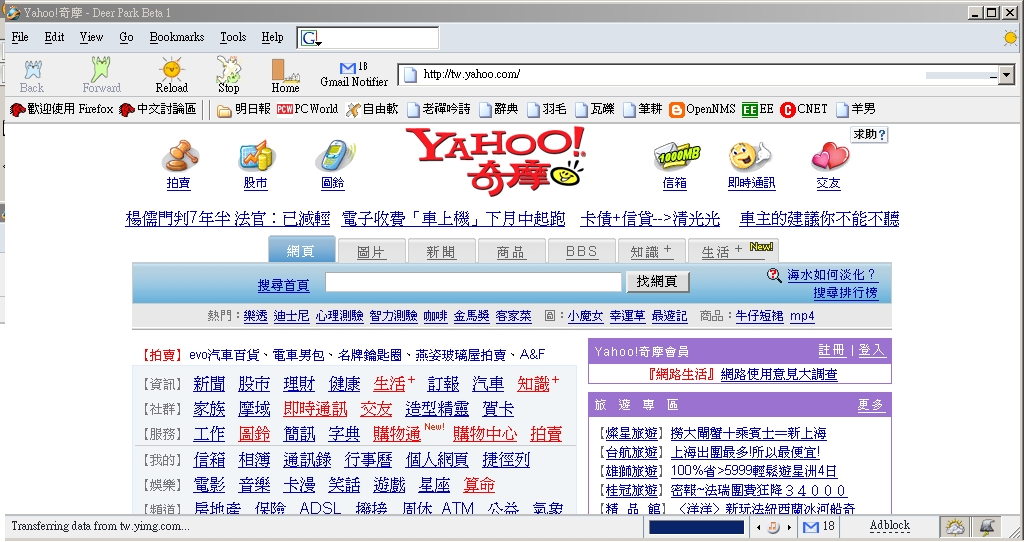Screen dimensions: 1024x542
Task: Go Home via the toolbar Home icon
Action: pos(285,76)
